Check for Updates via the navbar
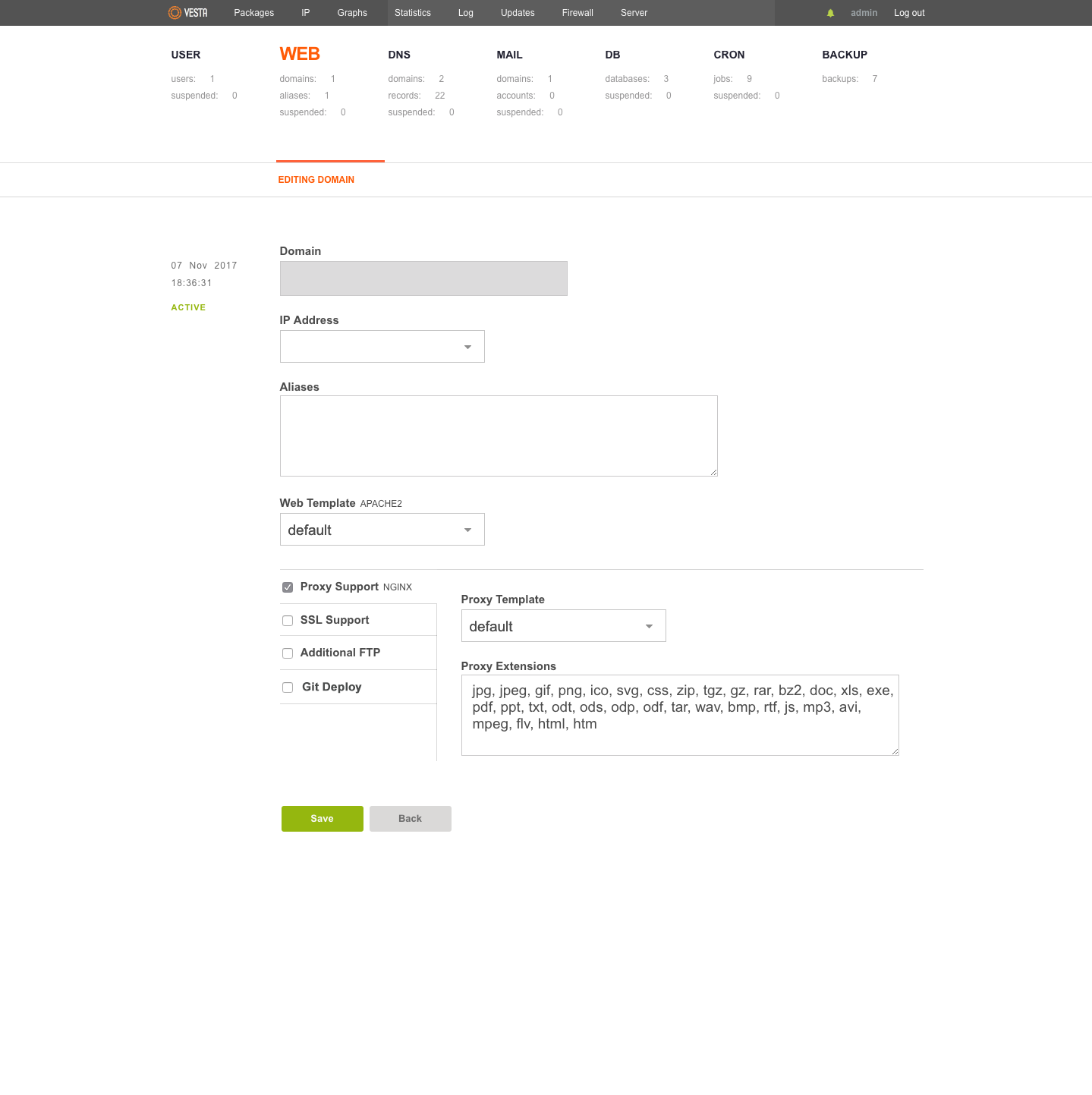The height and width of the screenshot is (1095, 1092). [x=517, y=12]
